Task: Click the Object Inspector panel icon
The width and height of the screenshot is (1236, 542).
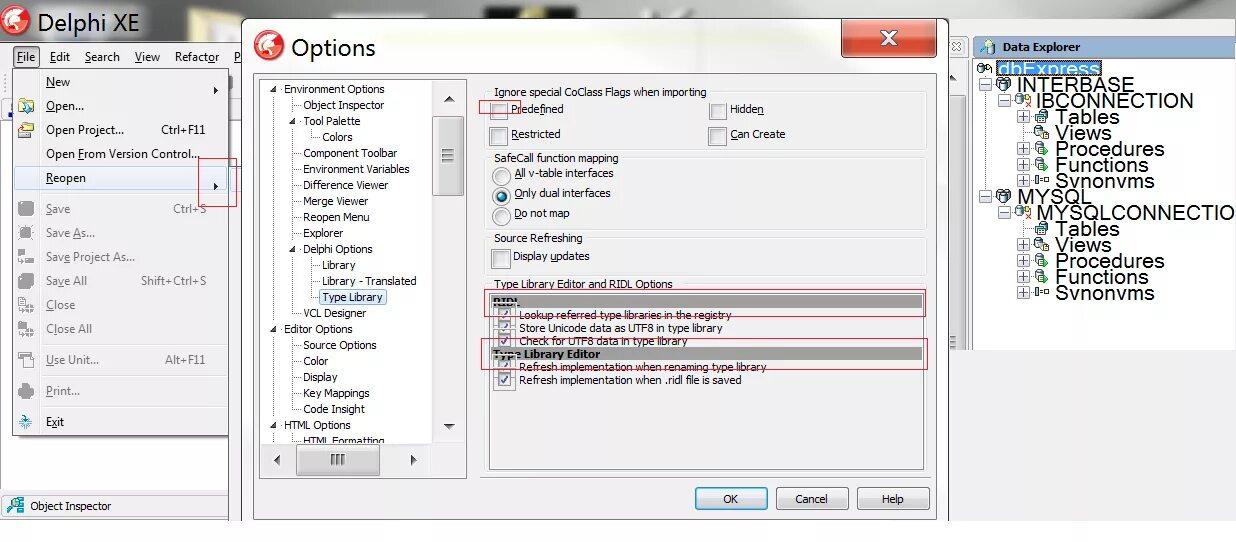Action: [x=16, y=506]
